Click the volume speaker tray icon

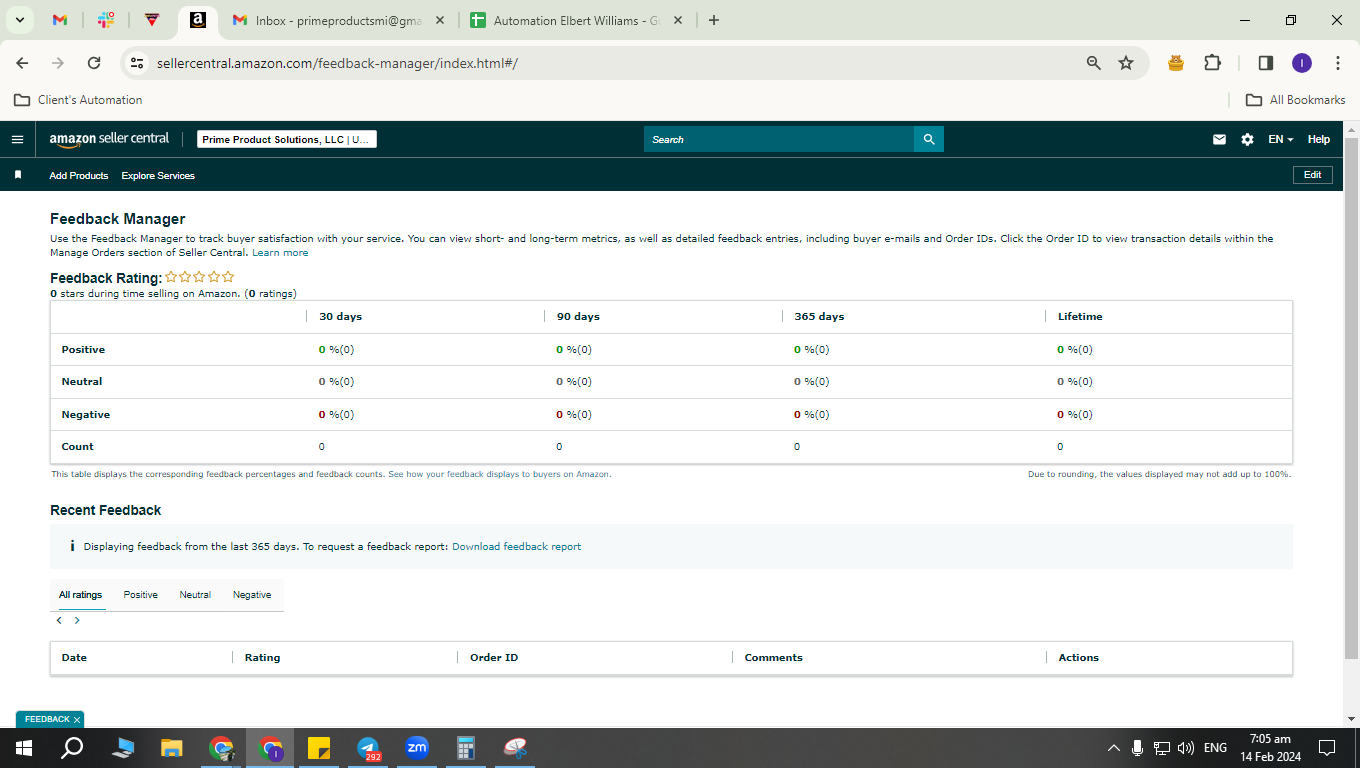point(1186,748)
